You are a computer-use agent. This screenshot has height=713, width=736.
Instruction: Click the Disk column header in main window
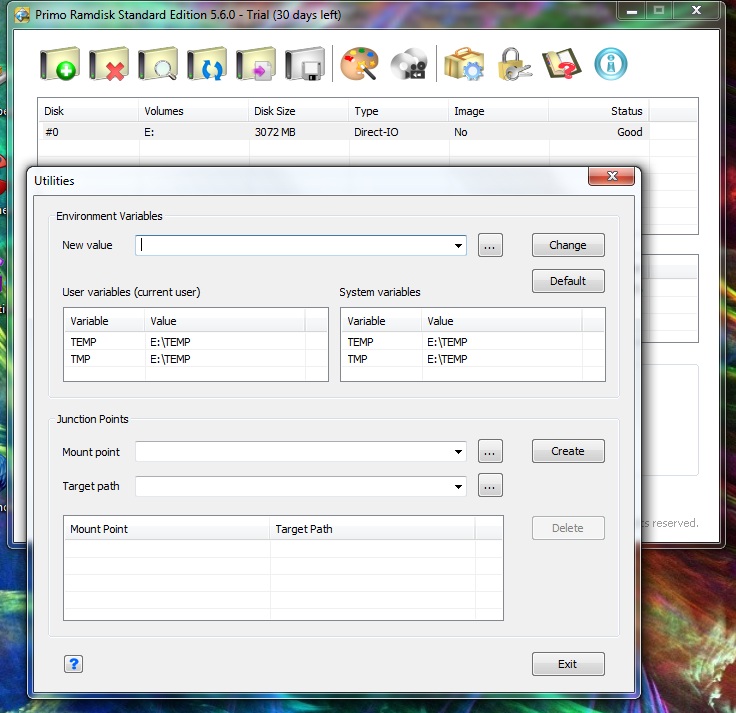tap(88, 111)
